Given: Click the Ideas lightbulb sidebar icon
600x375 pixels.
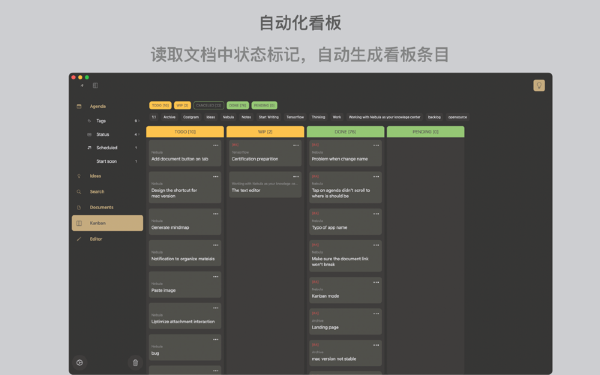Looking at the screenshot, I should click(79, 176).
